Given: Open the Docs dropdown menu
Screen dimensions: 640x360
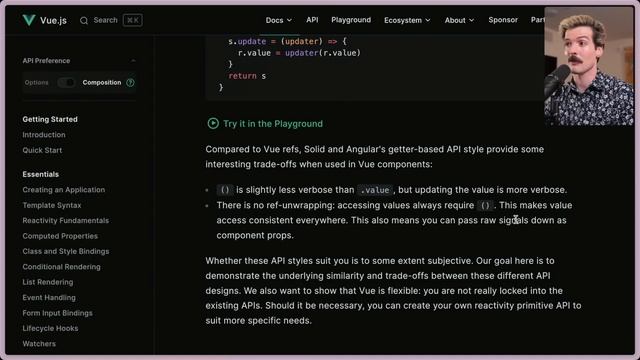Looking at the screenshot, I should (279, 20).
